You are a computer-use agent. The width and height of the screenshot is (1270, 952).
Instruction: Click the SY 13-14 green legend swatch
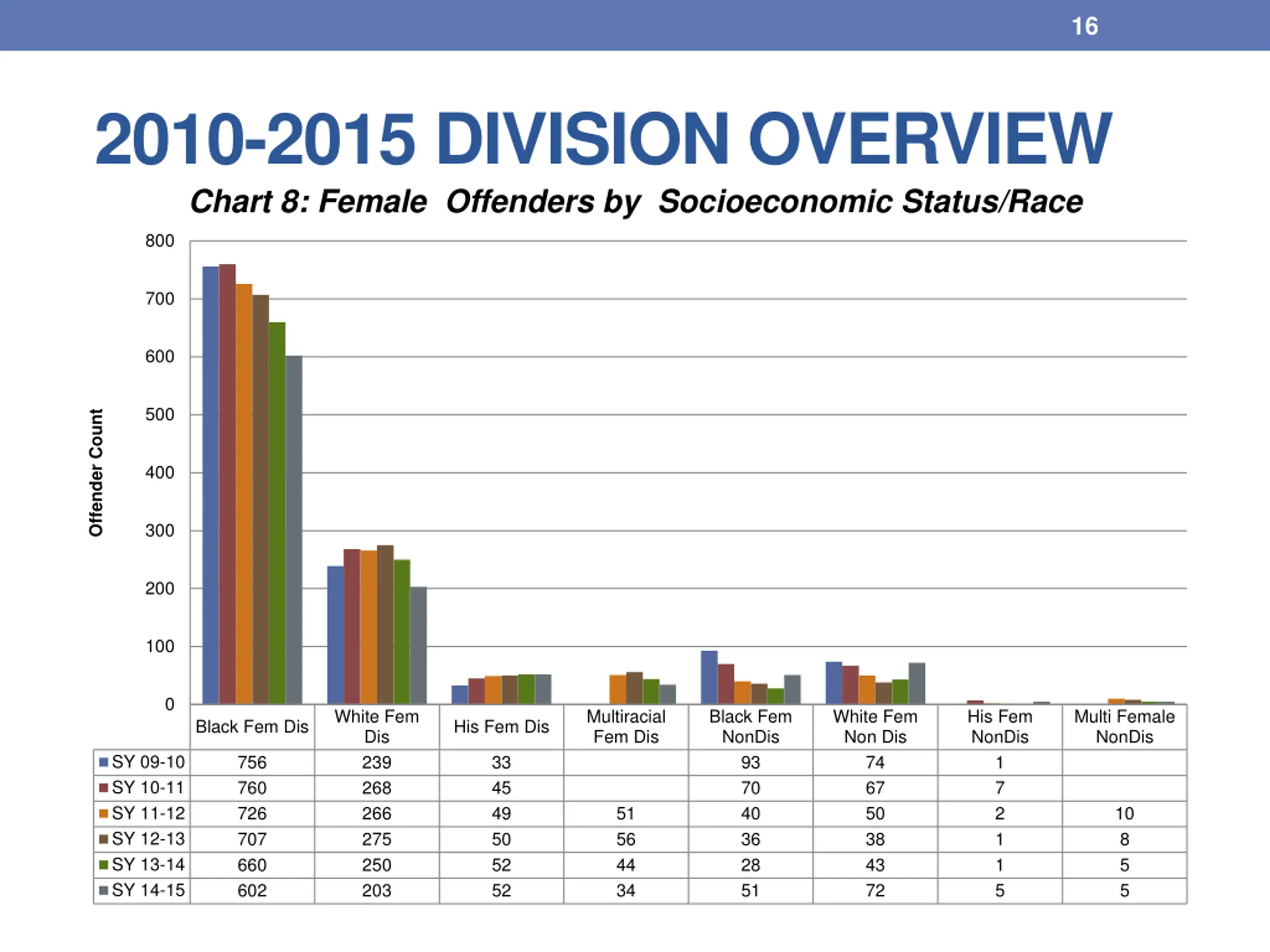[x=104, y=864]
